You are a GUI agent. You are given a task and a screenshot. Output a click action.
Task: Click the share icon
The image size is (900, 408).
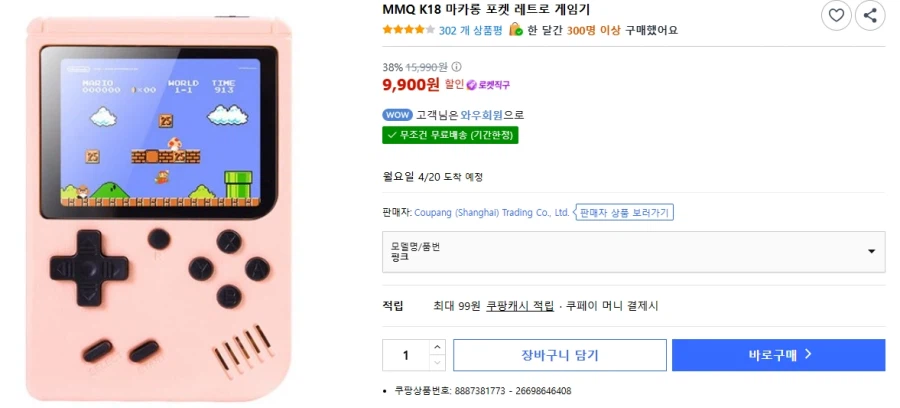870,15
